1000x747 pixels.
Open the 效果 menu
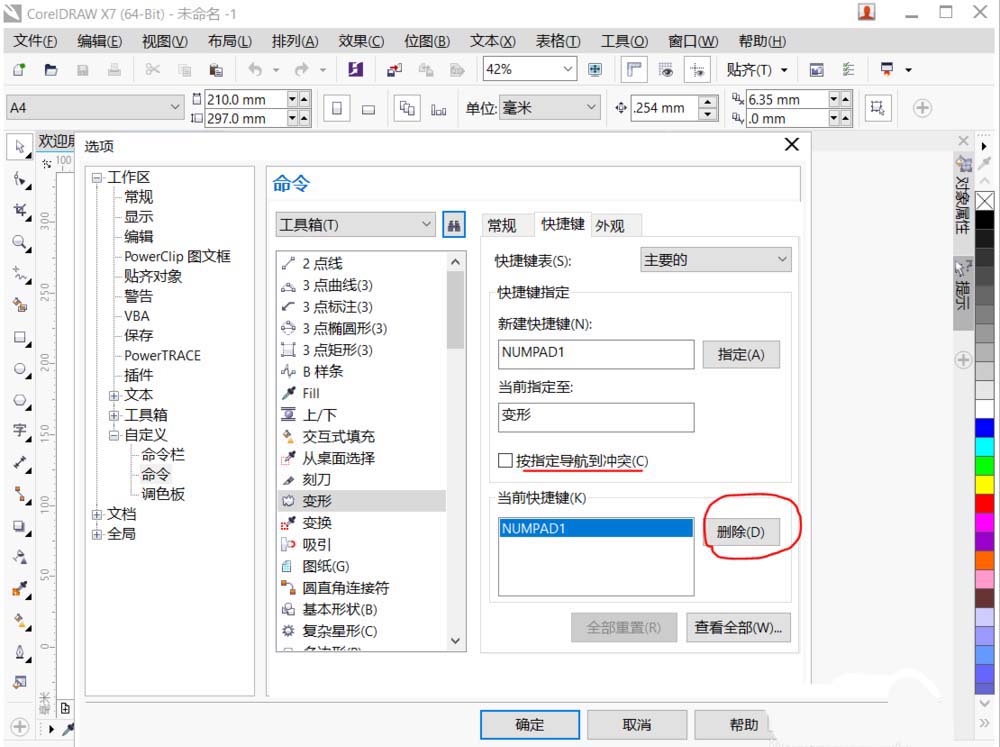click(361, 41)
